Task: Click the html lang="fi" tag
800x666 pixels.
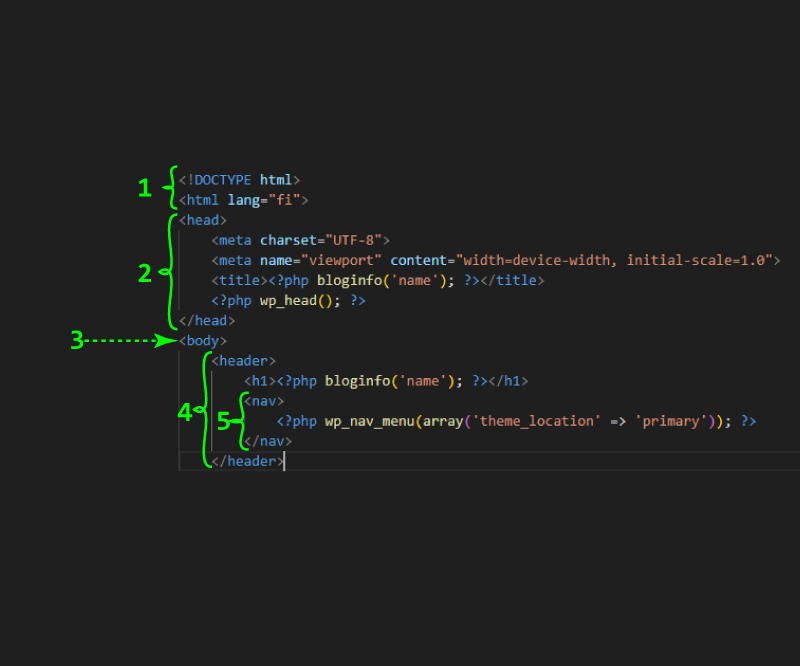Action: [243, 200]
